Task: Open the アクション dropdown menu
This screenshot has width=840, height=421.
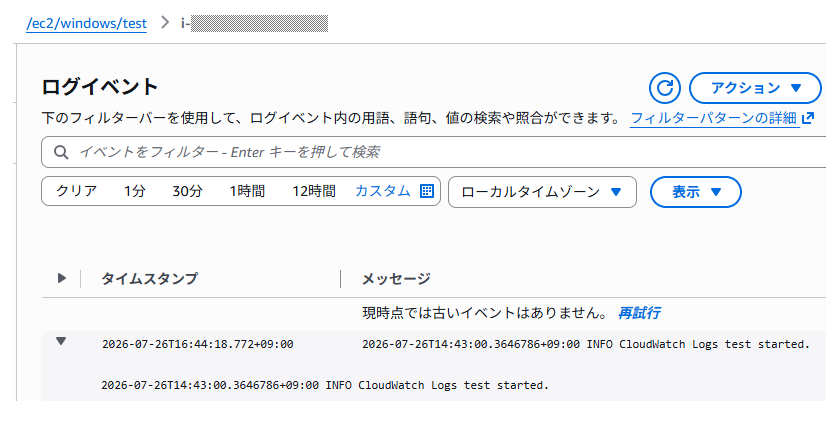Action: click(755, 88)
